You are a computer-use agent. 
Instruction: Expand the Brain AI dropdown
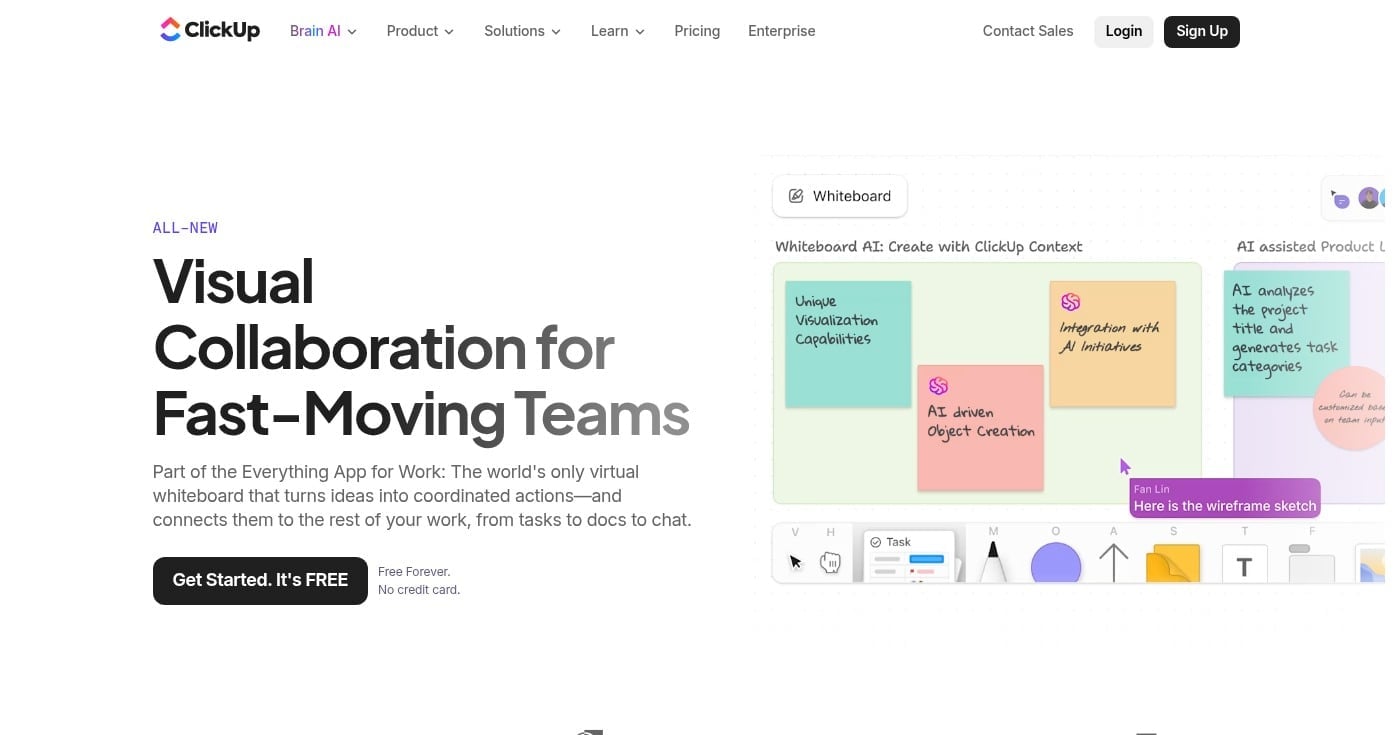(x=323, y=31)
